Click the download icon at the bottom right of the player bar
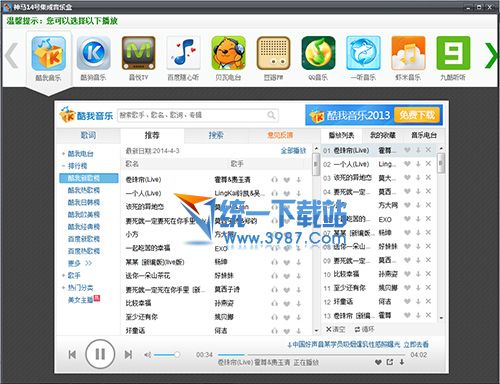The width and height of the screenshot is (500, 384). coord(402,362)
